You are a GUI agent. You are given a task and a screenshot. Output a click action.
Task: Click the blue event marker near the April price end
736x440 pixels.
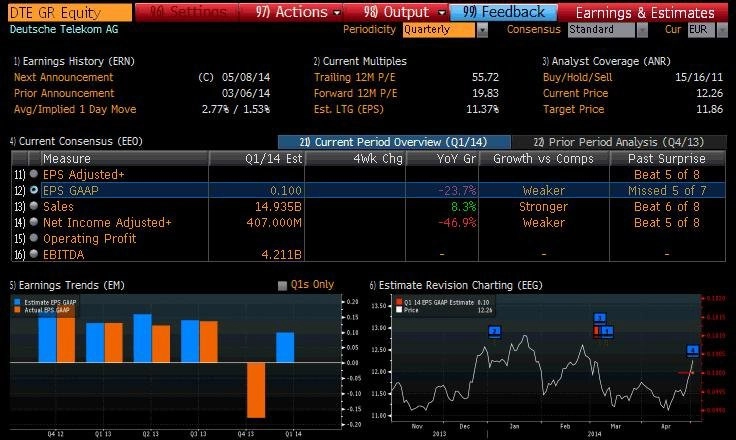pyautogui.click(x=693, y=350)
